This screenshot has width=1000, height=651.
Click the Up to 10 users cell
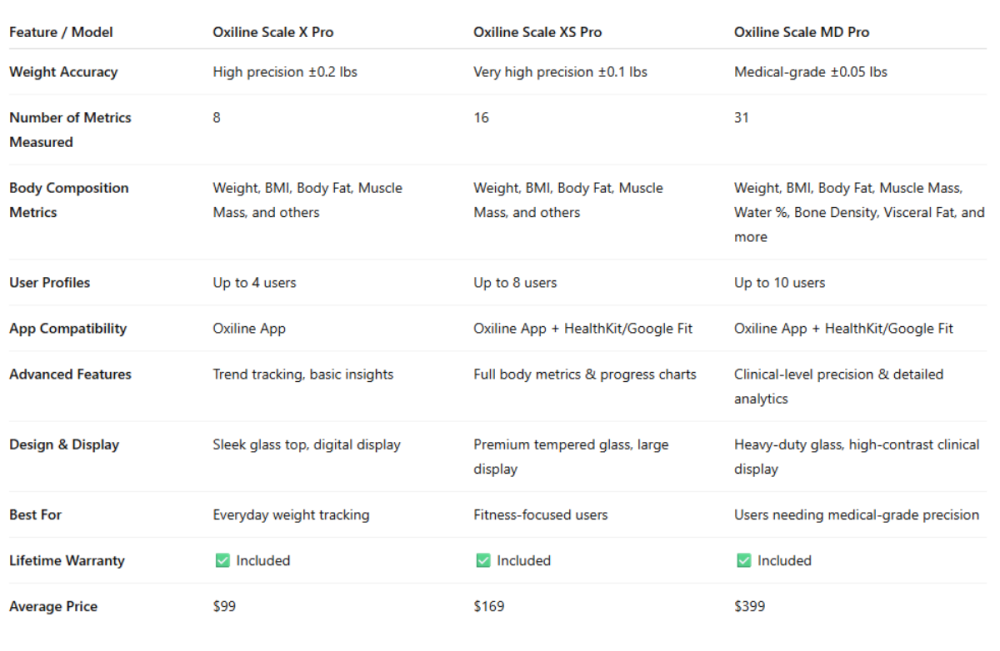(x=779, y=283)
